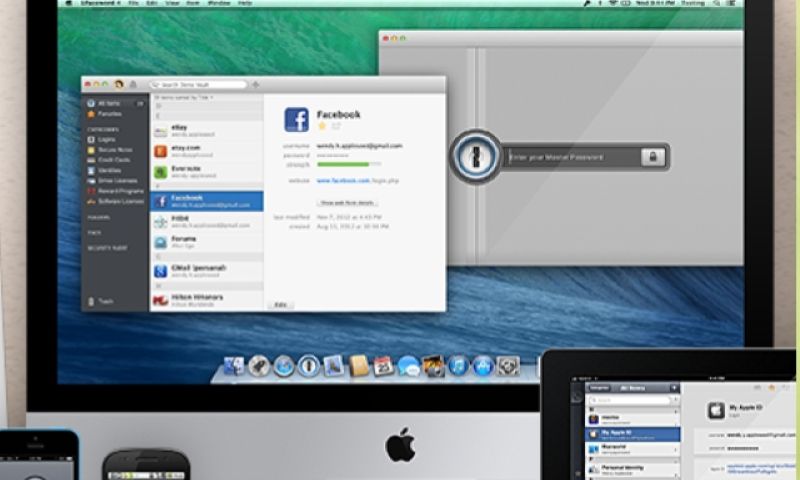Select the etsy.com login entry

[x=207, y=151]
